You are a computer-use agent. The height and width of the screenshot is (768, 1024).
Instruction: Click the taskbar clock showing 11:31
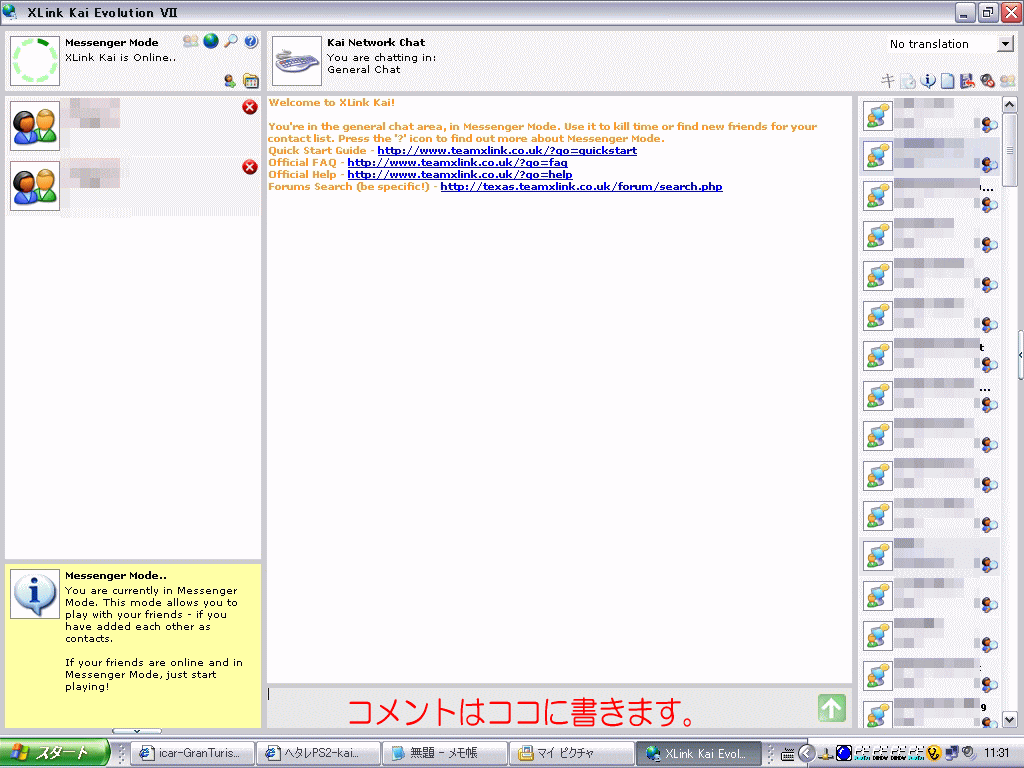(x=997, y=753)
